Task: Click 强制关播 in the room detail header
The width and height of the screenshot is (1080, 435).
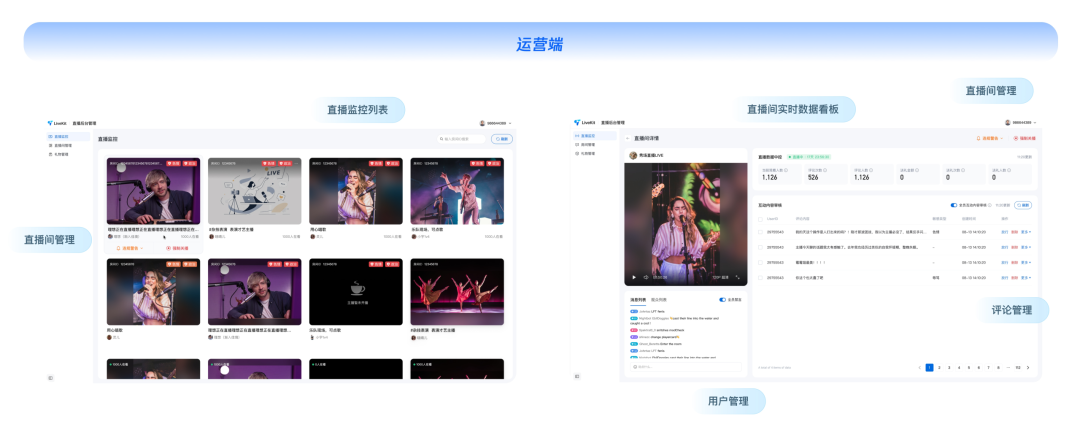Action: point(1024,138)
